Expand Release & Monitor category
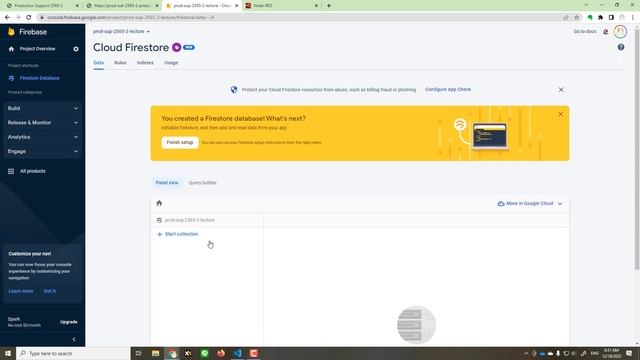Image resolution: width=640 pixels, height=360 pixels. pyautogui.click(x=42, y=123)
